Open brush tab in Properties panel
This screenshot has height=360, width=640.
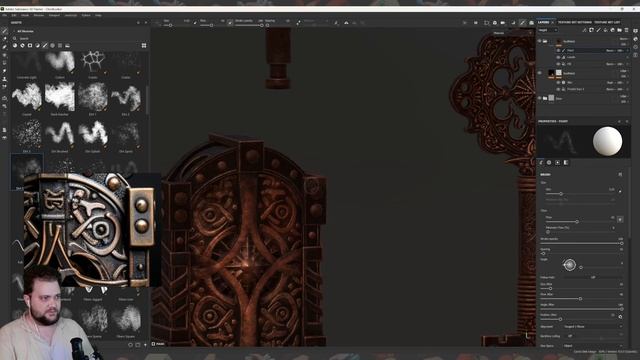[x=541, y=162]
